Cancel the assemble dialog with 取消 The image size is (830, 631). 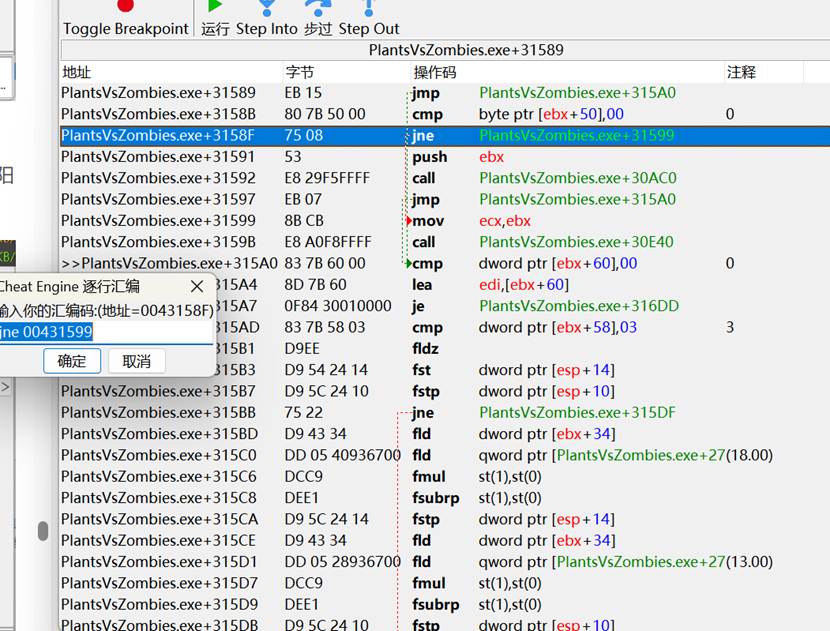[x=137, y=361]
